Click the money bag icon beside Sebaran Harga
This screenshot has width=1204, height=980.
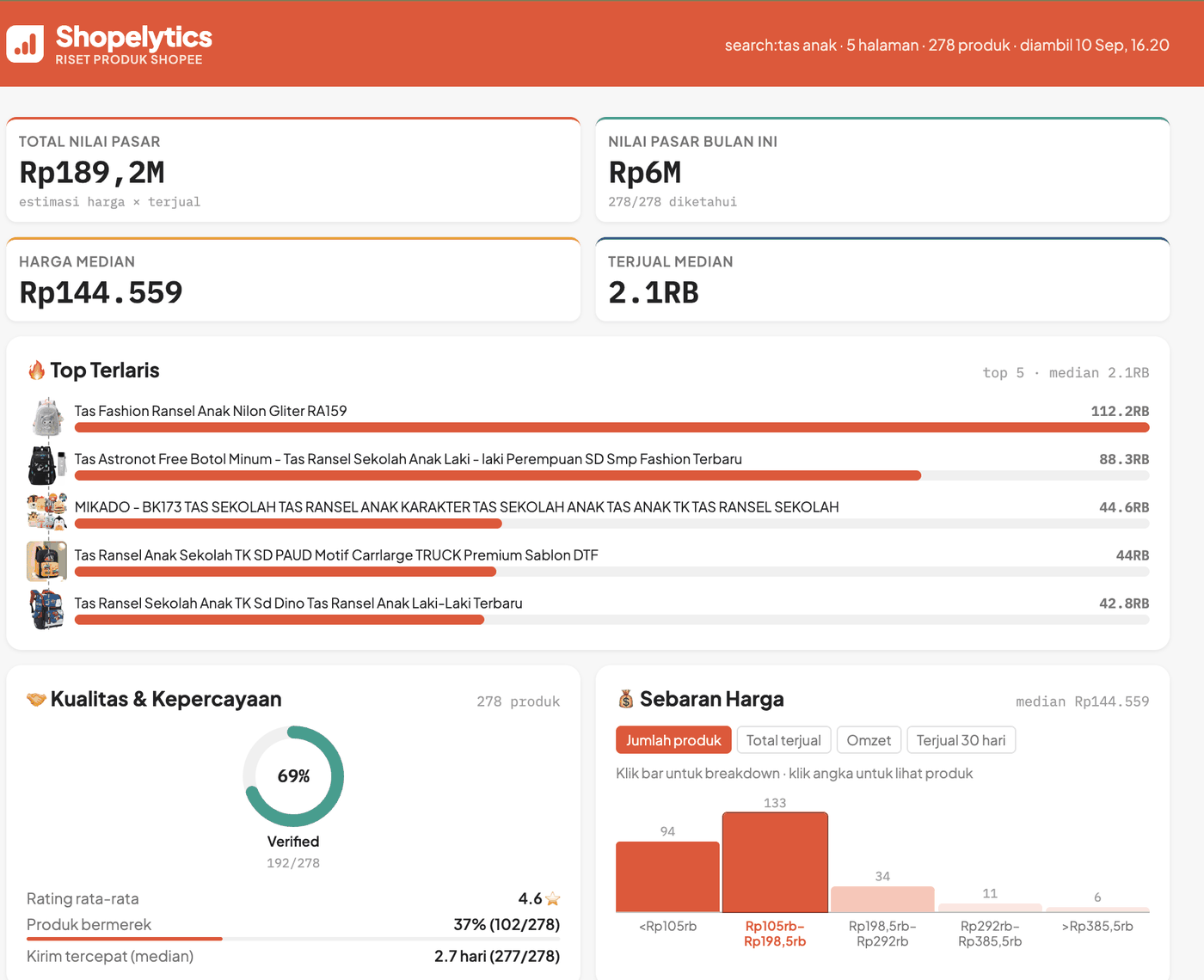[626, 699]
